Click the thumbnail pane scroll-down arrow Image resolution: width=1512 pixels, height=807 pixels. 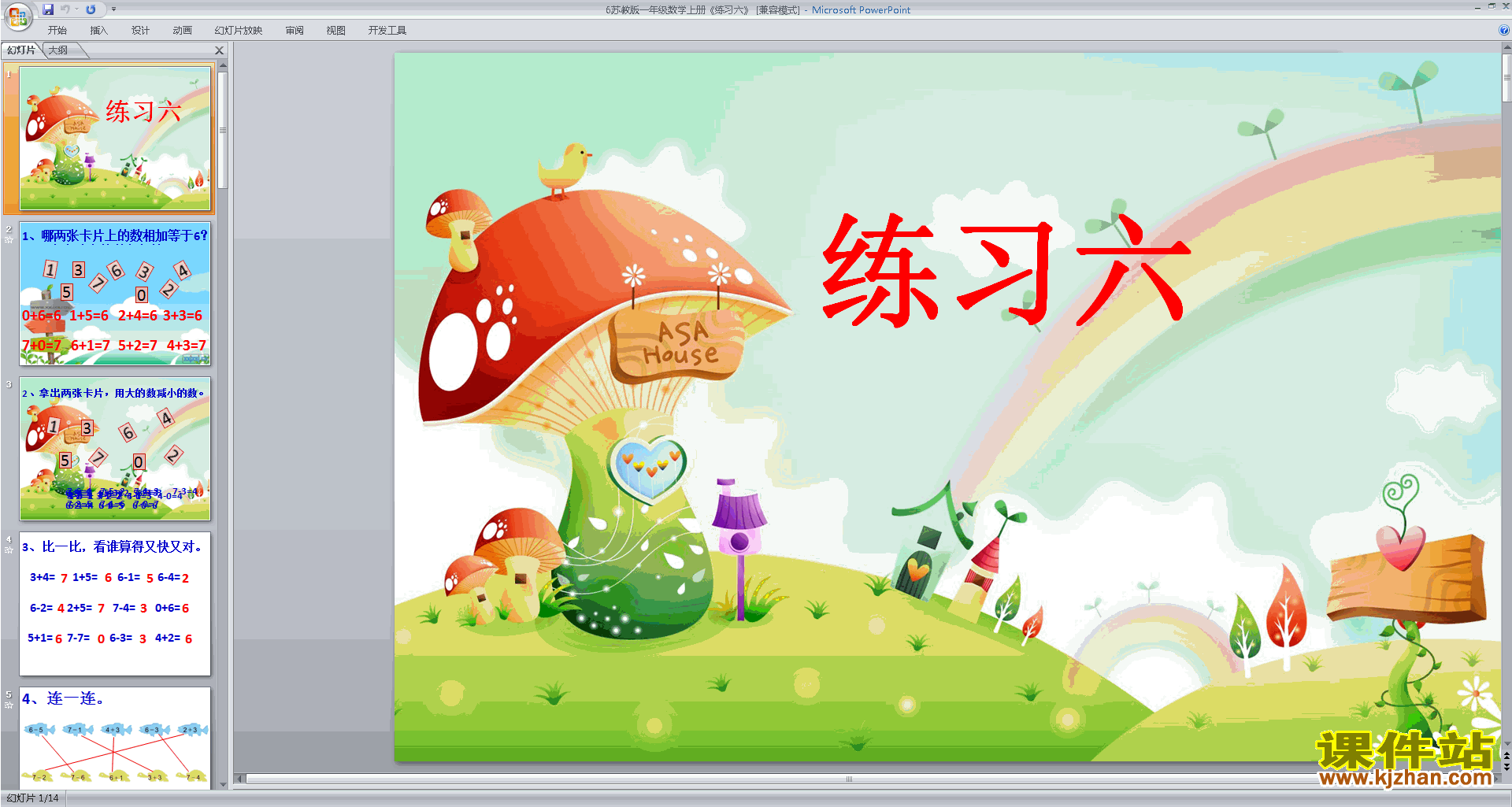(223, 784)
